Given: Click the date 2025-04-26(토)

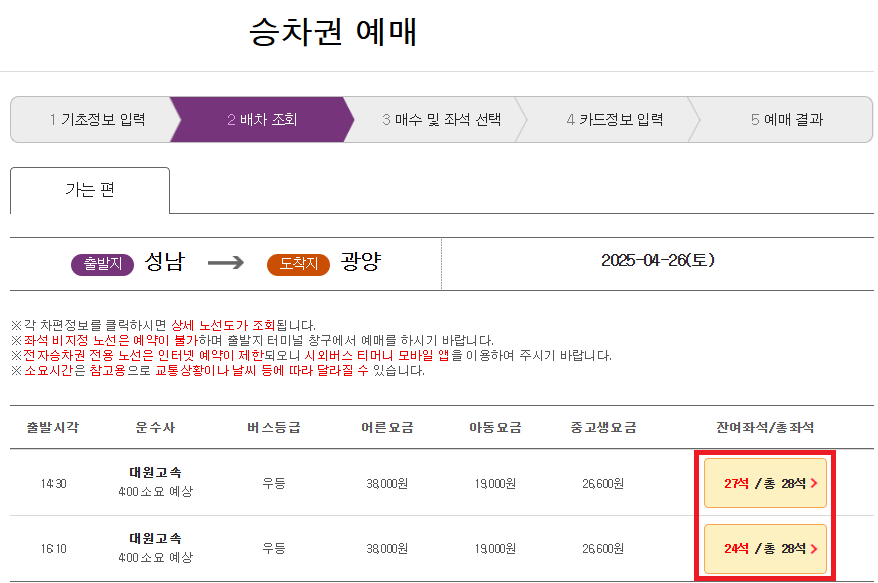Looking at the screenshot, I should pos(658,260).
